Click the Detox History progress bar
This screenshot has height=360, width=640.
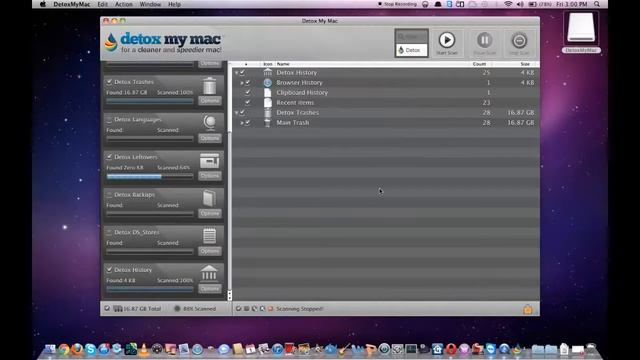pyautogui.click(x=150, y=289)
